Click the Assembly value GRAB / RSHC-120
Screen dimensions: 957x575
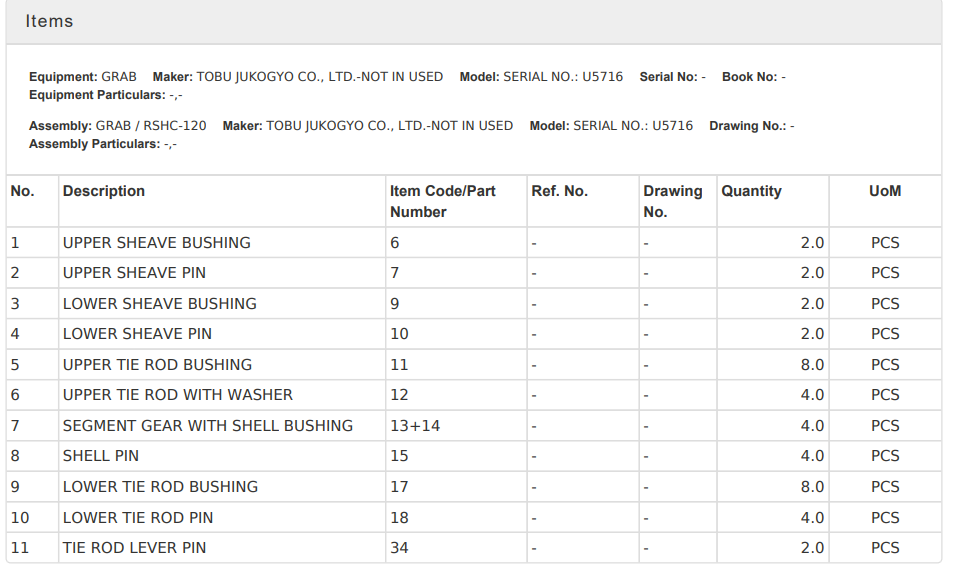[151, 126]
